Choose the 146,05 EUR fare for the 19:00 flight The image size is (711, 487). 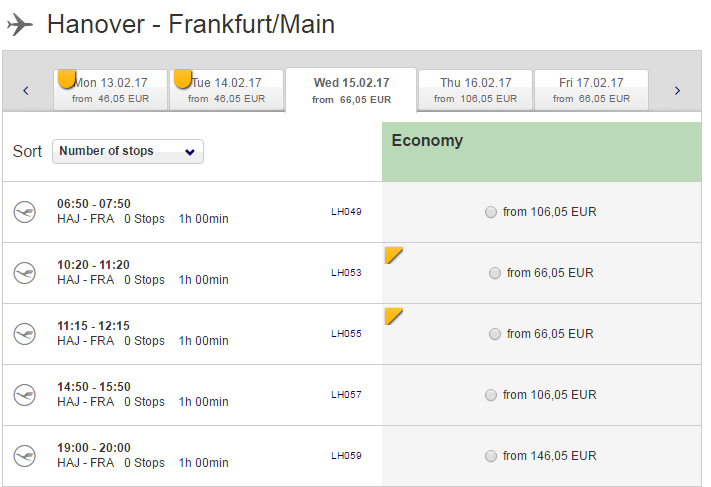click(x=490, y=456)
